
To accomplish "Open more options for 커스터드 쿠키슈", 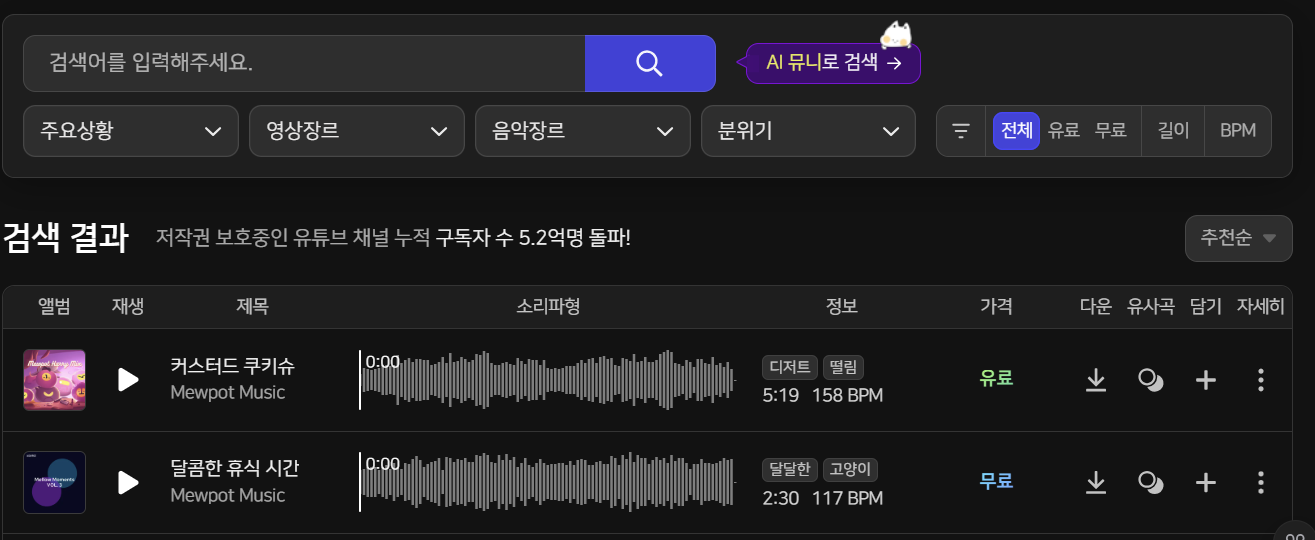I will pos(1261,380).
